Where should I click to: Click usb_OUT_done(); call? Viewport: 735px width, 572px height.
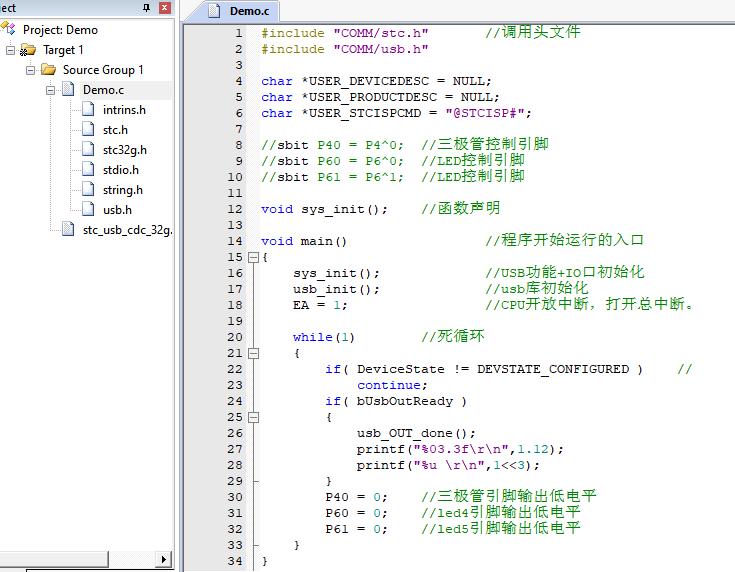coord(416,433)
